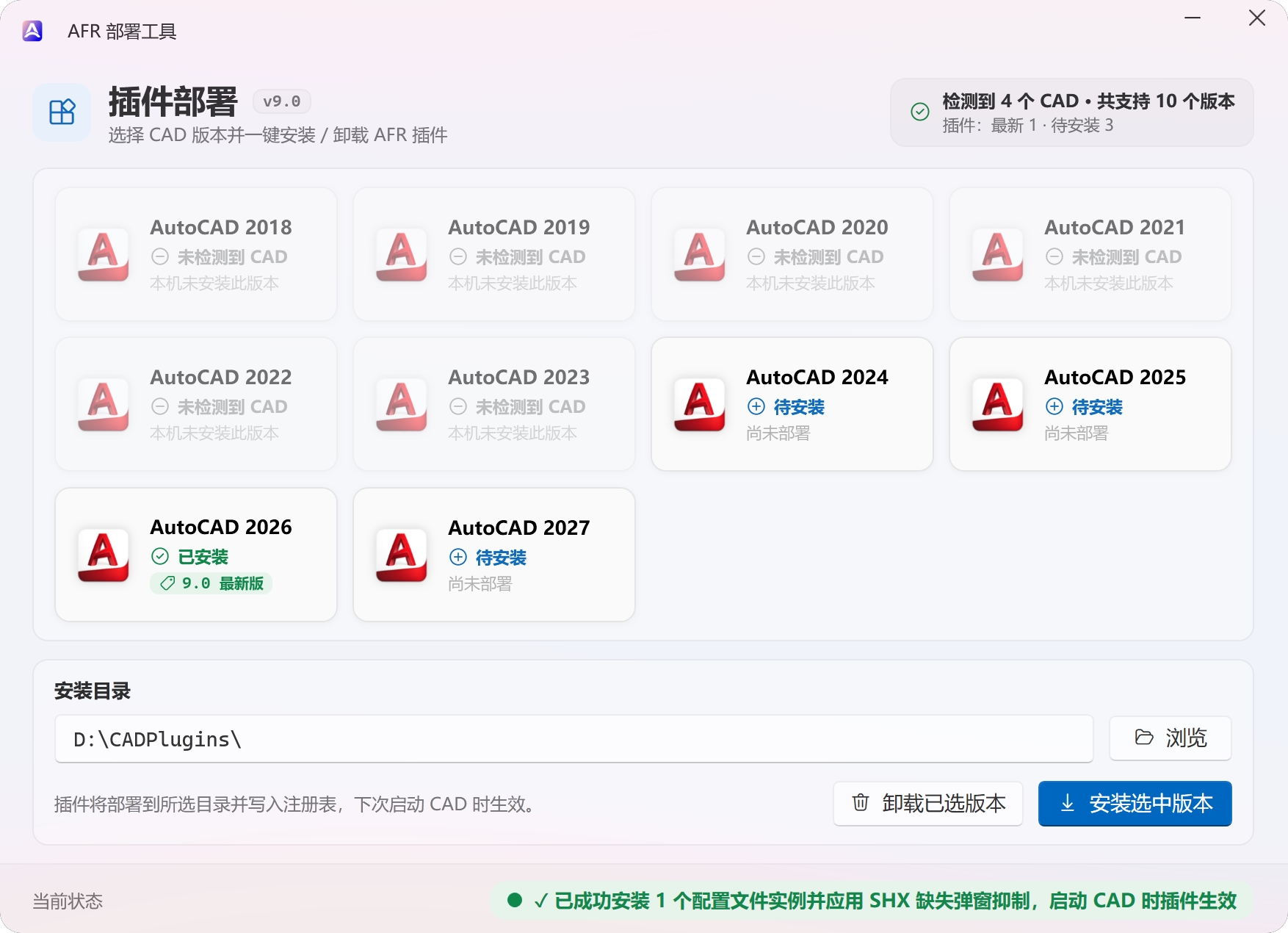1288x933 pixels.
Task: Click the 当前状态 status bar label
Action: (x=68, y=901)
